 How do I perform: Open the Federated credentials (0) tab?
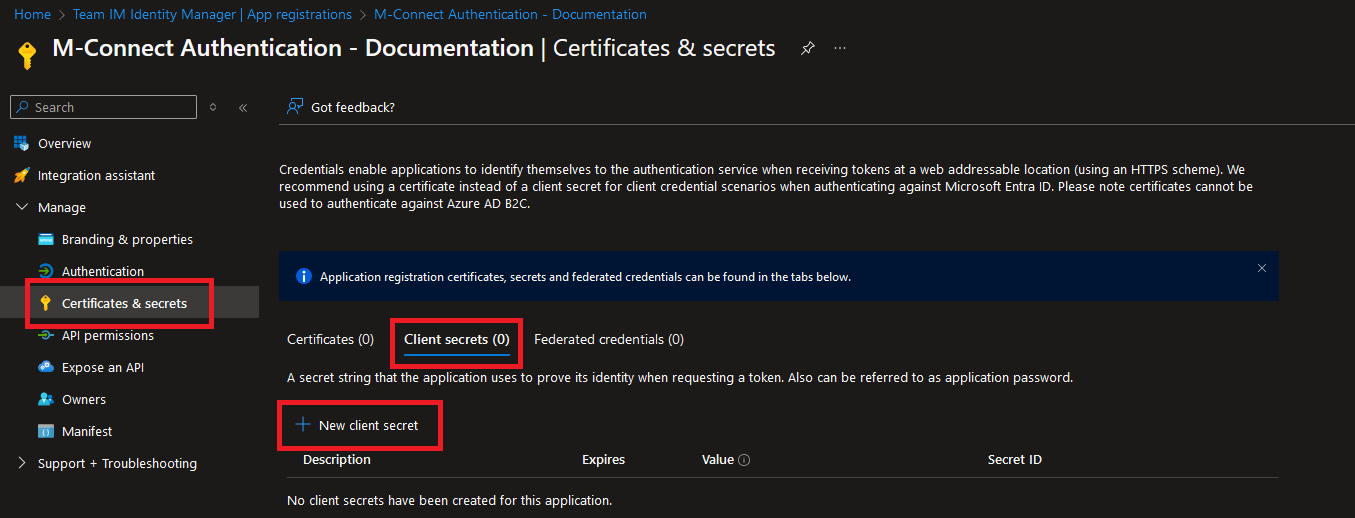pos(609,339)
